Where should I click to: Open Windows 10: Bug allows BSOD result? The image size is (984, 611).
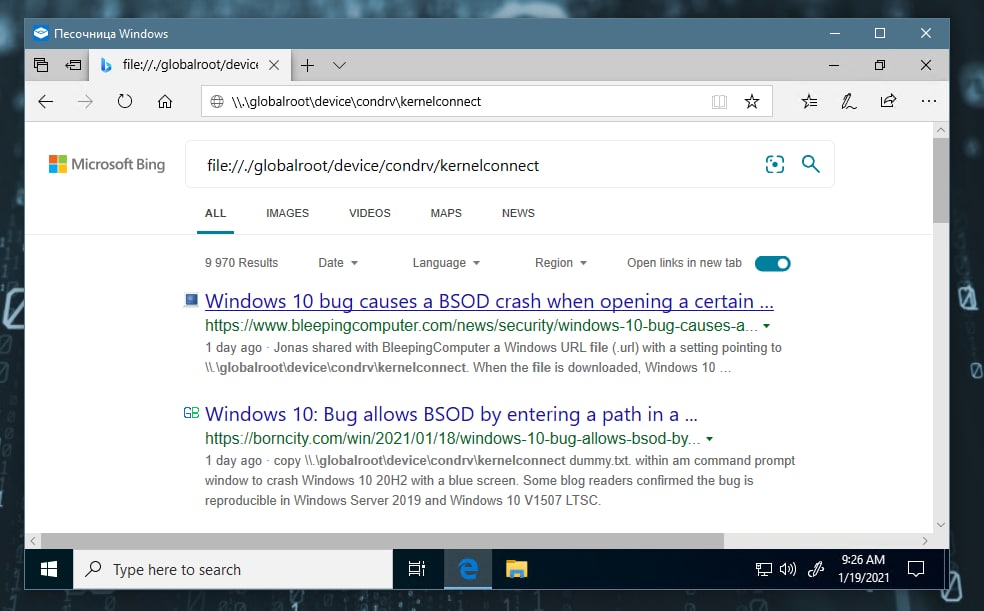(451, 415)
